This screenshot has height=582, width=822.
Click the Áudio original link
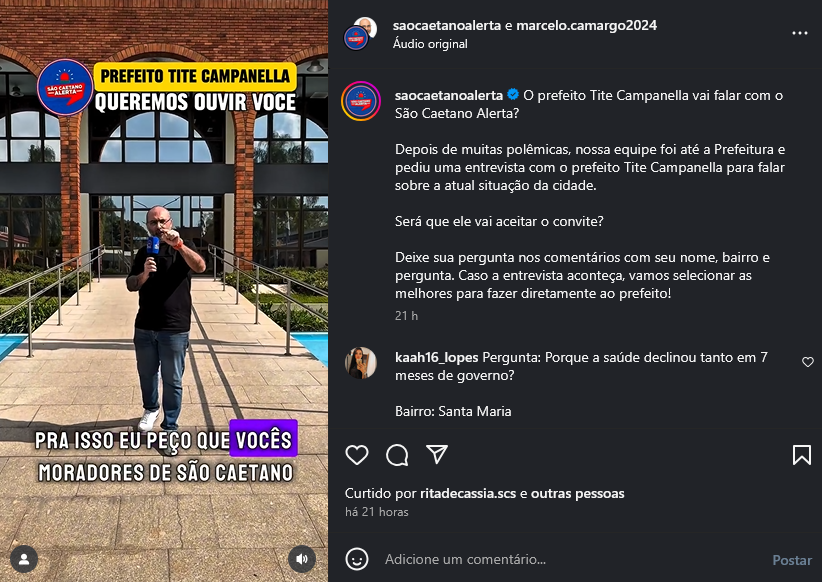click(x=430, y=44)
